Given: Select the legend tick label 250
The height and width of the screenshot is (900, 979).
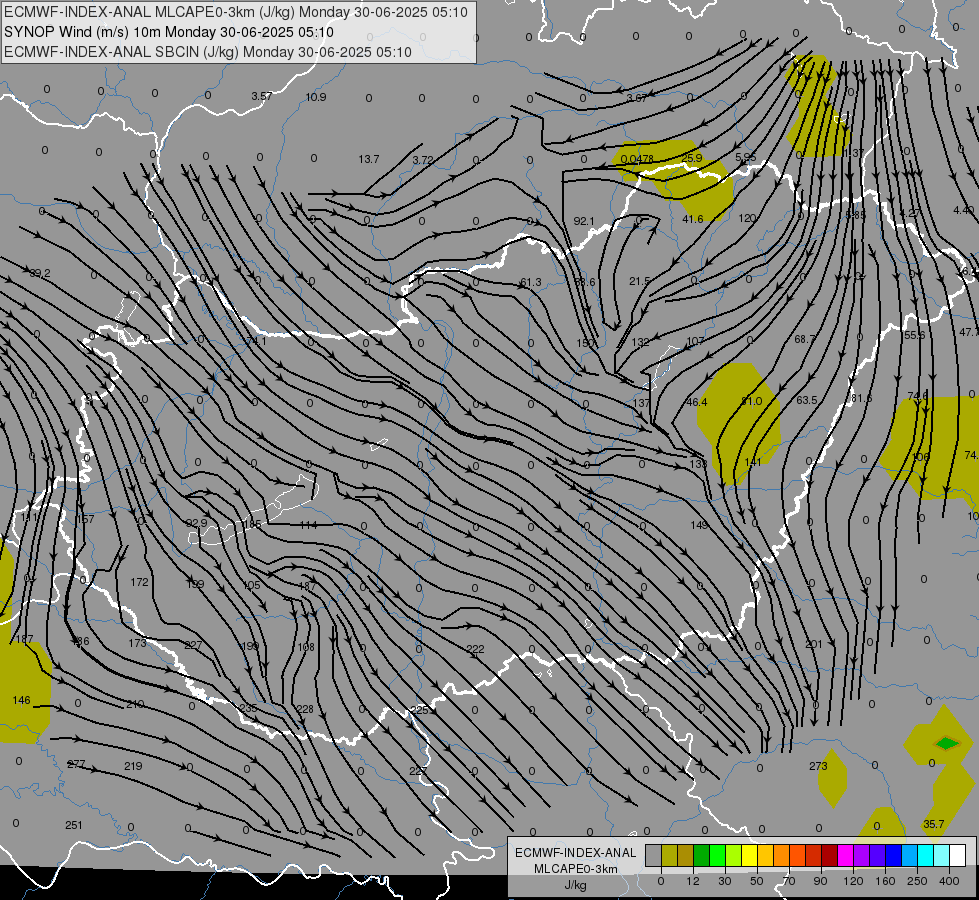Looking at the screenshot, I should [917, 881].
